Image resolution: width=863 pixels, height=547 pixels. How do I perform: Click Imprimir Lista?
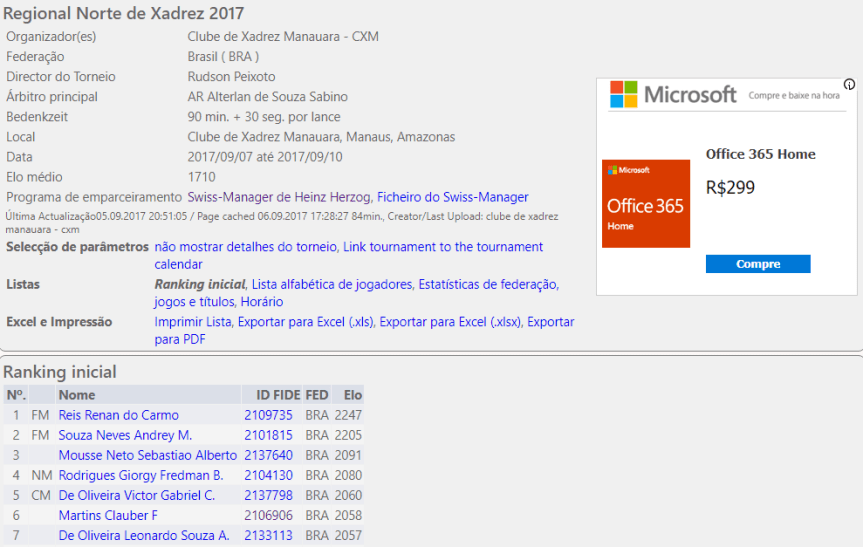click(x=193, y=322)
